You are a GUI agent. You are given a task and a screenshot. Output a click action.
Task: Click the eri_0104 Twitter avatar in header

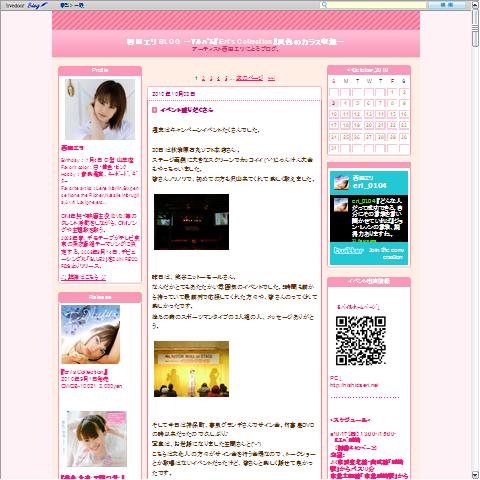[341, 182]
